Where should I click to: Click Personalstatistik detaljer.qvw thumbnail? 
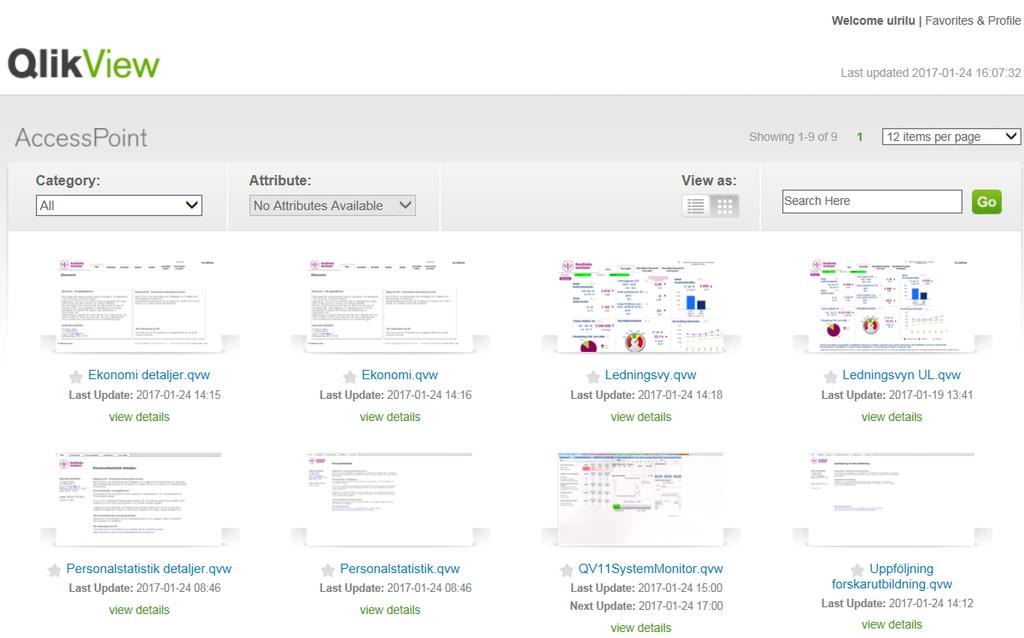click(x=139, y=498)
